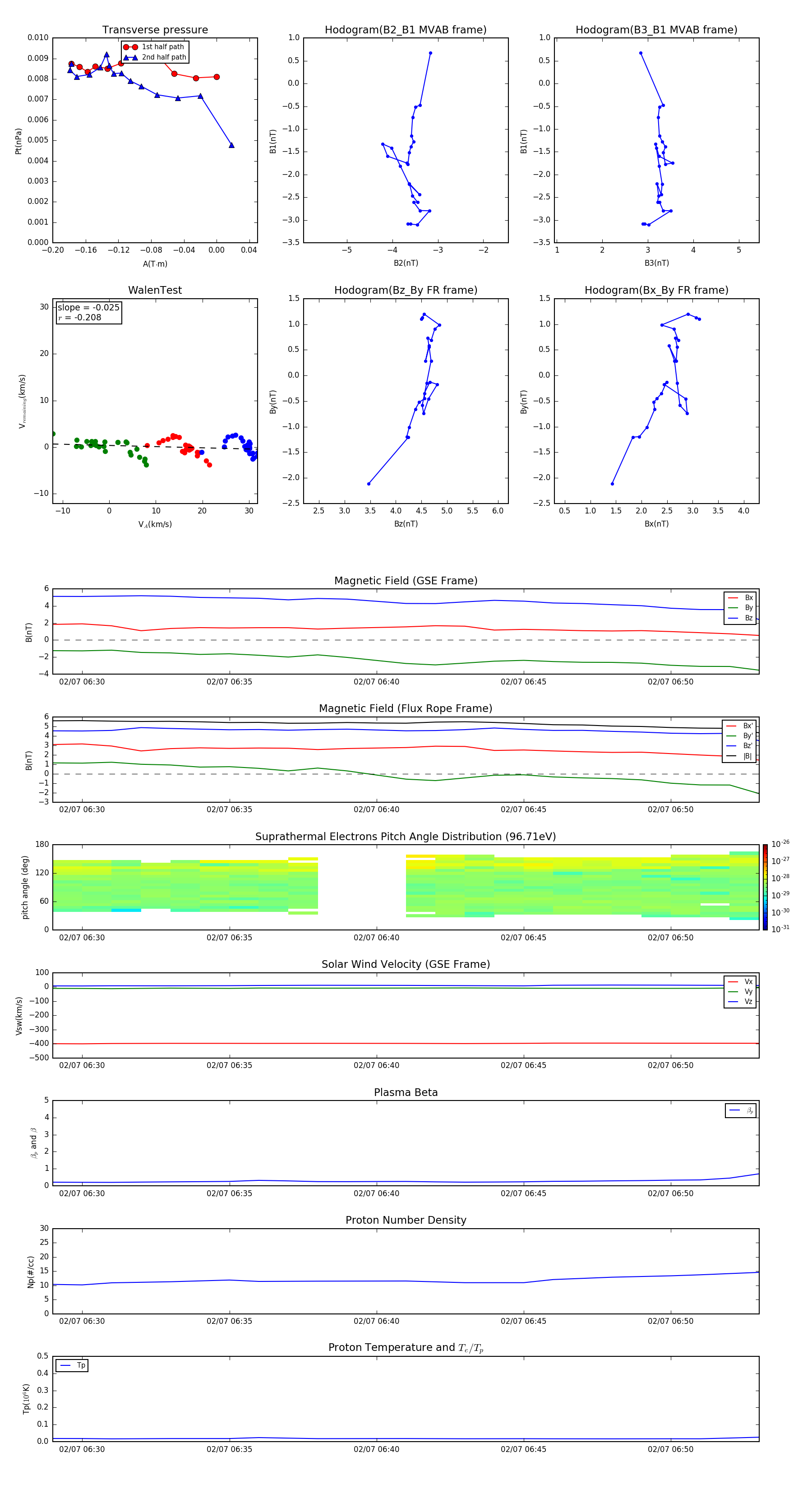This screenshot has width=812, height=1489.
Task: Click the pitch angle colorbar
Action: click(765, 887)
